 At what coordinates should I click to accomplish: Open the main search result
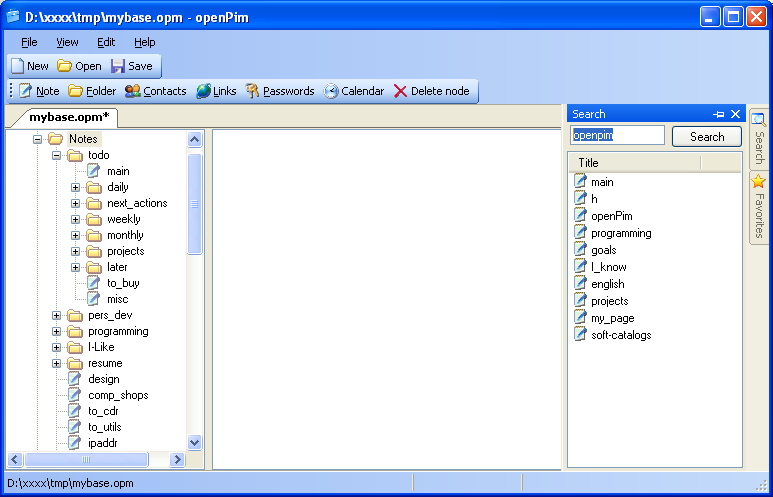click(602, 182)
